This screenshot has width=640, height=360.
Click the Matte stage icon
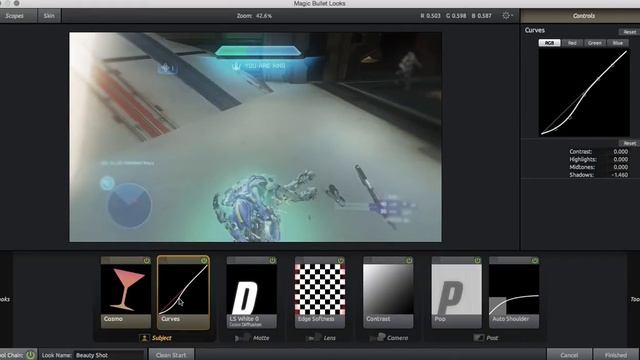point(242,338)
